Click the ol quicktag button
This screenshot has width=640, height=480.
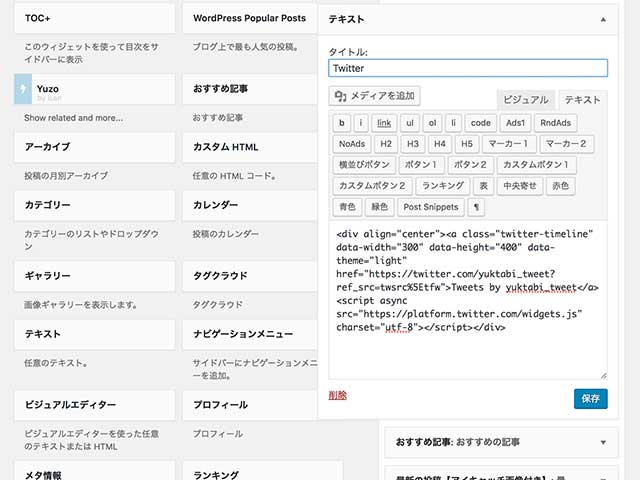(x=432, y=123)
